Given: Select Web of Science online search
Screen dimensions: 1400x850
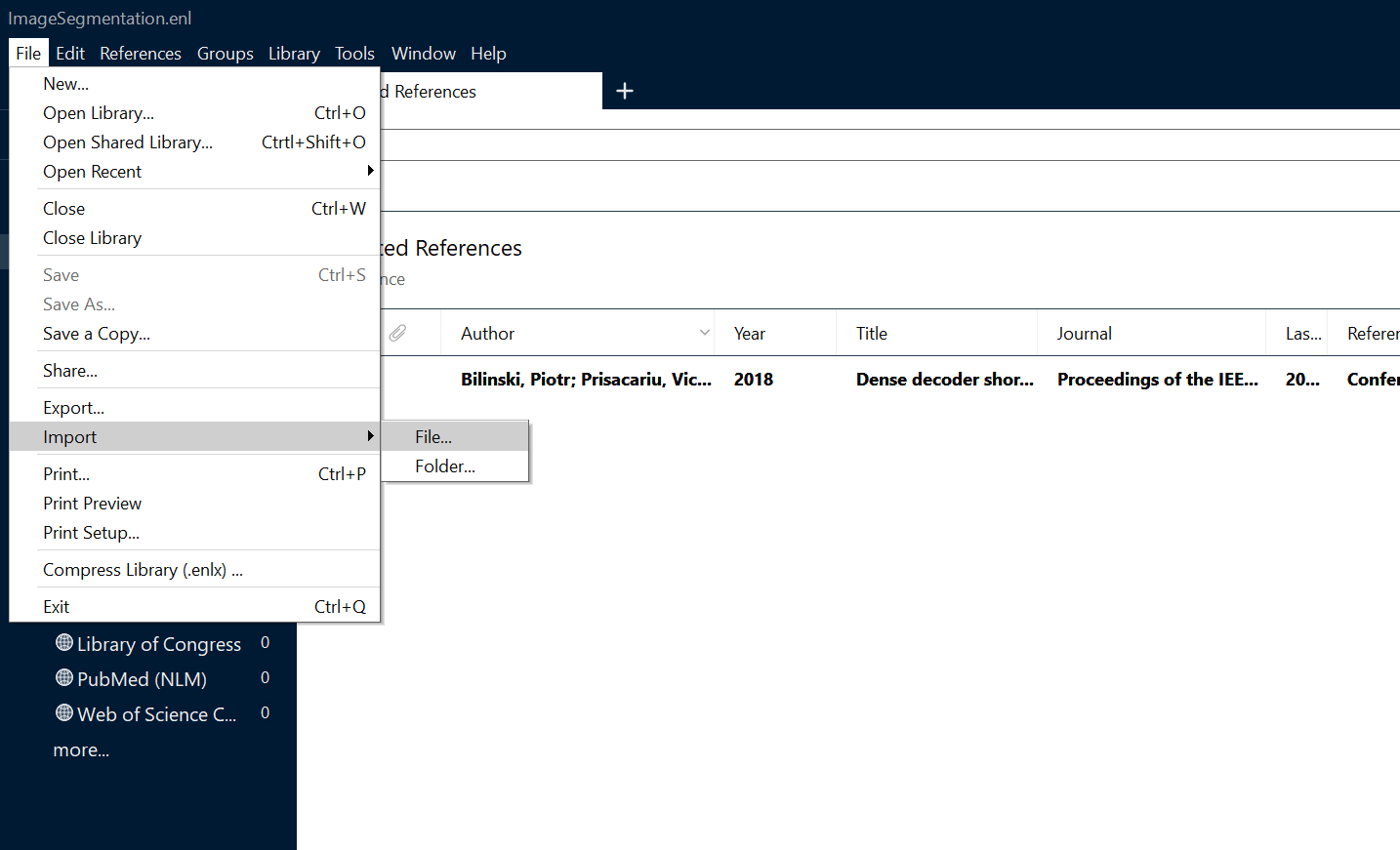Looking at the screenshot, I should point(156,714).
